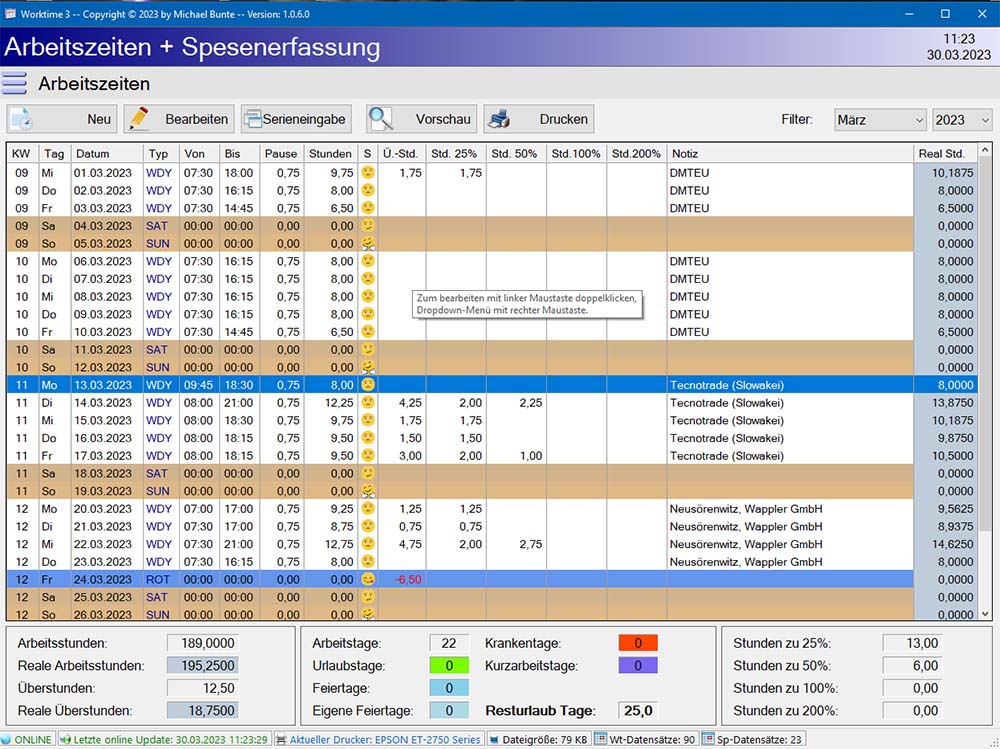Viewport: 1000px width, 749px height.
Task: Click the table scrollbar down arrow
Action: click(985, 614)
